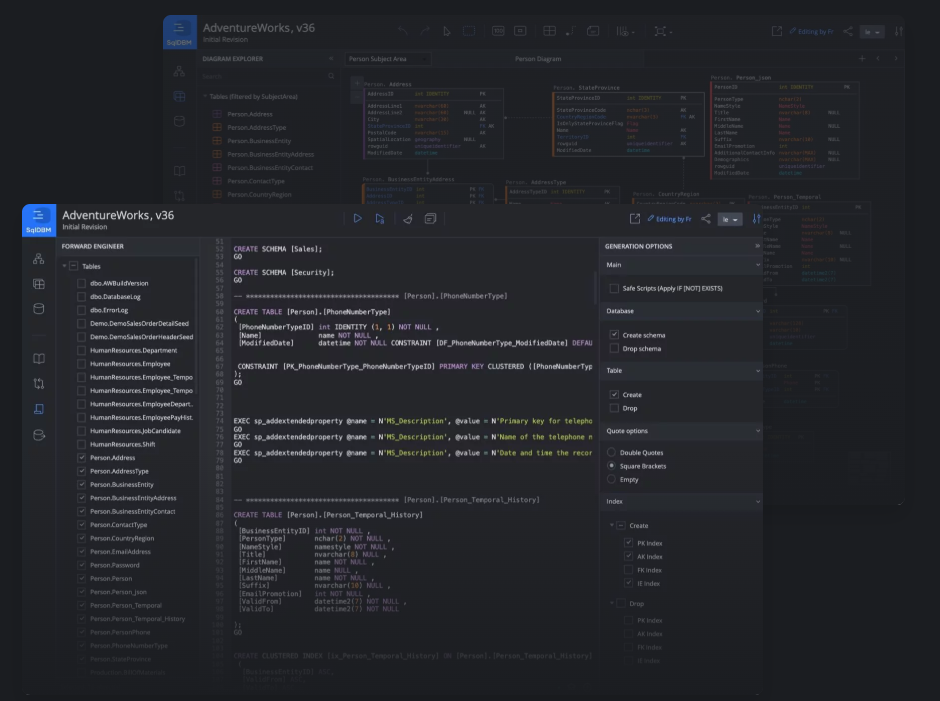Screen dimensions: 940x701
Task: Click the share icon in top bar
Action: [705, 219]
